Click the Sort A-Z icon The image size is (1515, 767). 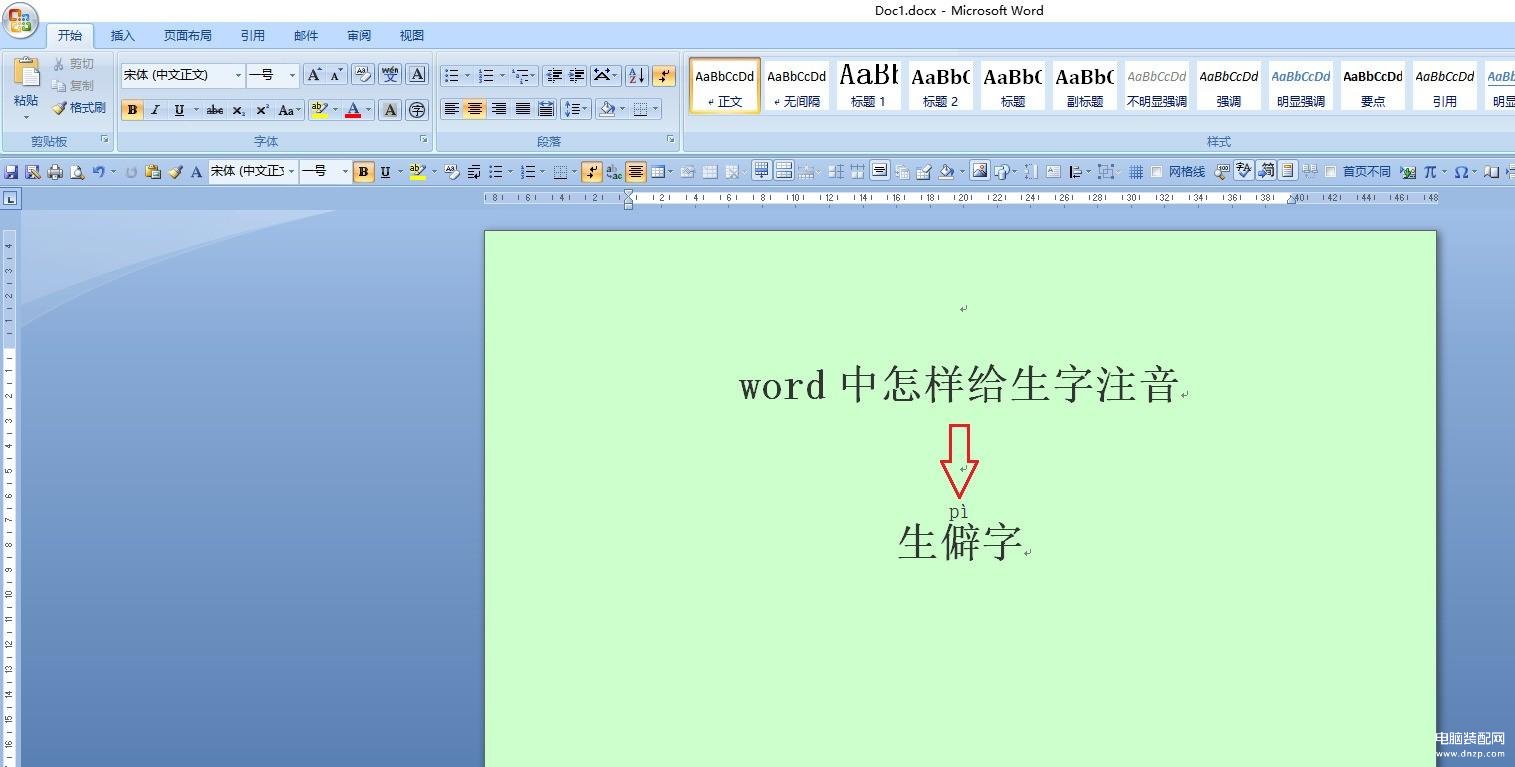[x=636, y=76]
